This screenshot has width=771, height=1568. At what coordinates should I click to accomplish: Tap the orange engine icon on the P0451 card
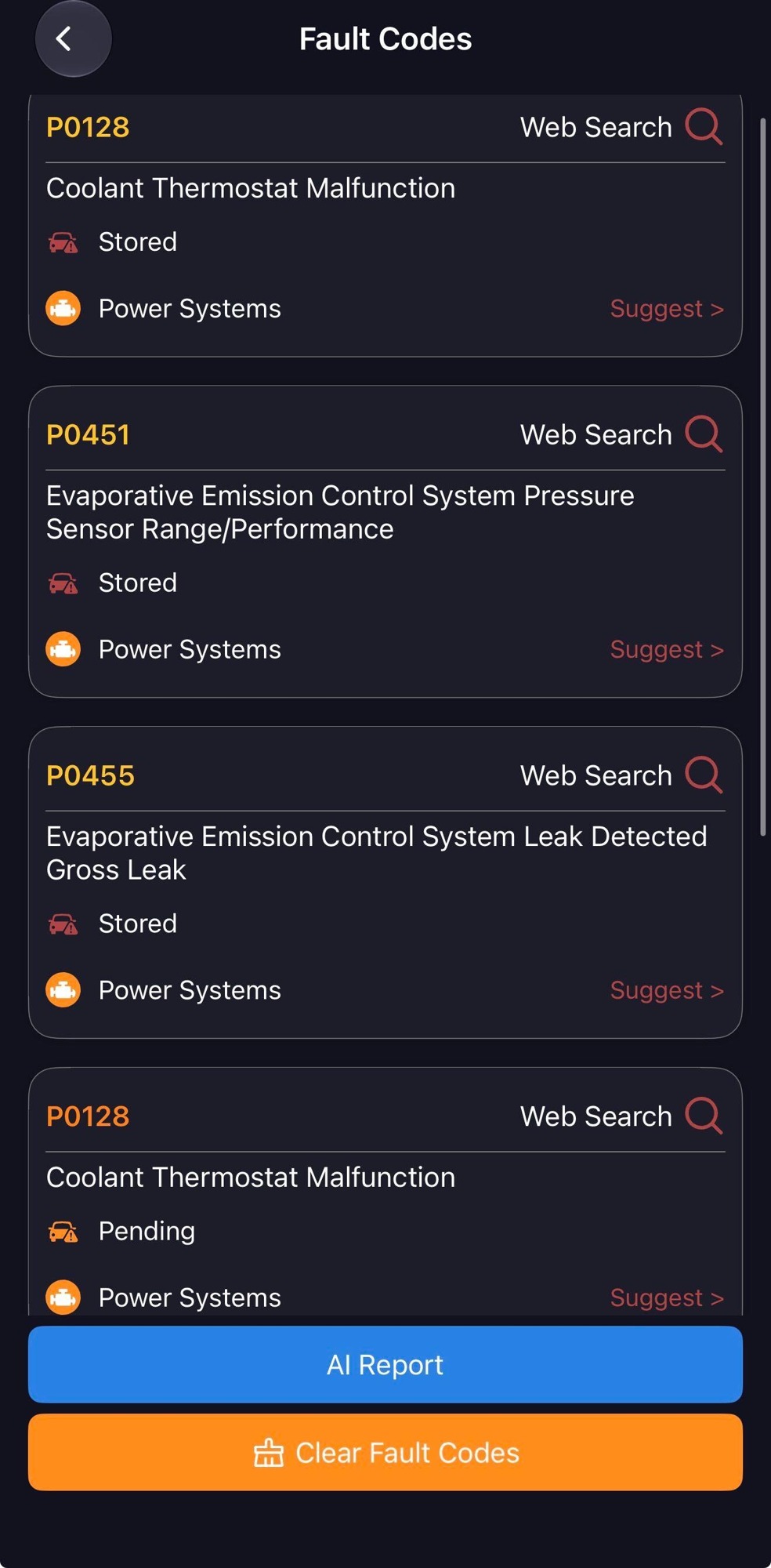tap(63, 649)
